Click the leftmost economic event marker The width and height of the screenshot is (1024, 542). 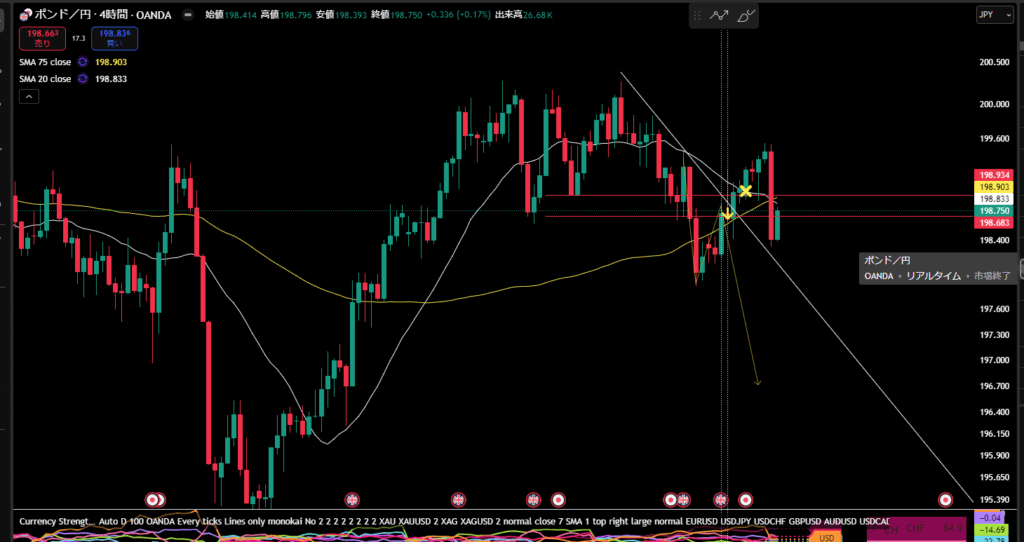153,498
